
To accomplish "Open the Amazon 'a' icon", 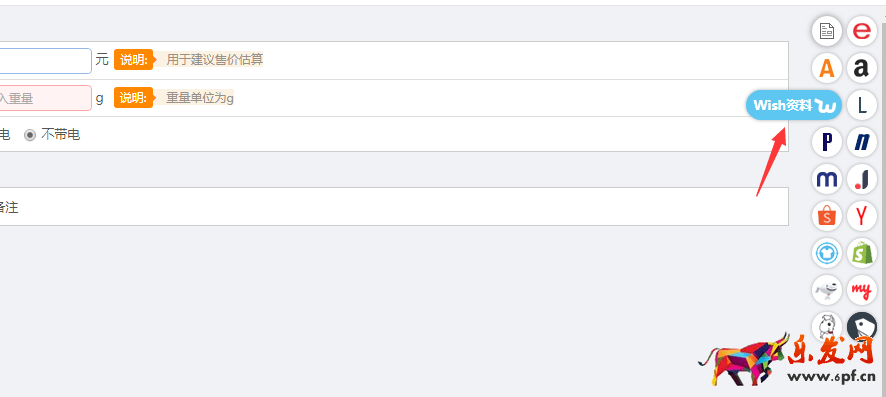I will pyautogui.click(x=862, y=68).
